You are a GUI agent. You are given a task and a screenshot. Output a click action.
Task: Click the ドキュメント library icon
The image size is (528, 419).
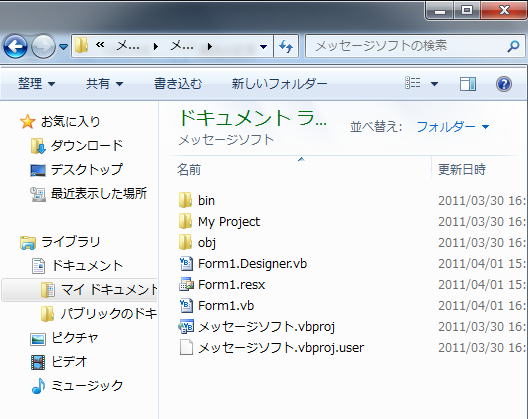coord(38,266)
